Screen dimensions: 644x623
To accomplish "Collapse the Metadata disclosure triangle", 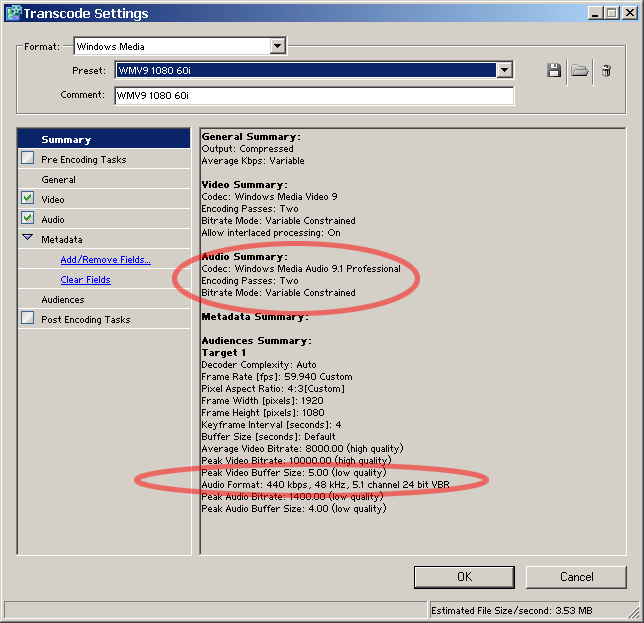I will click(28, 237).
